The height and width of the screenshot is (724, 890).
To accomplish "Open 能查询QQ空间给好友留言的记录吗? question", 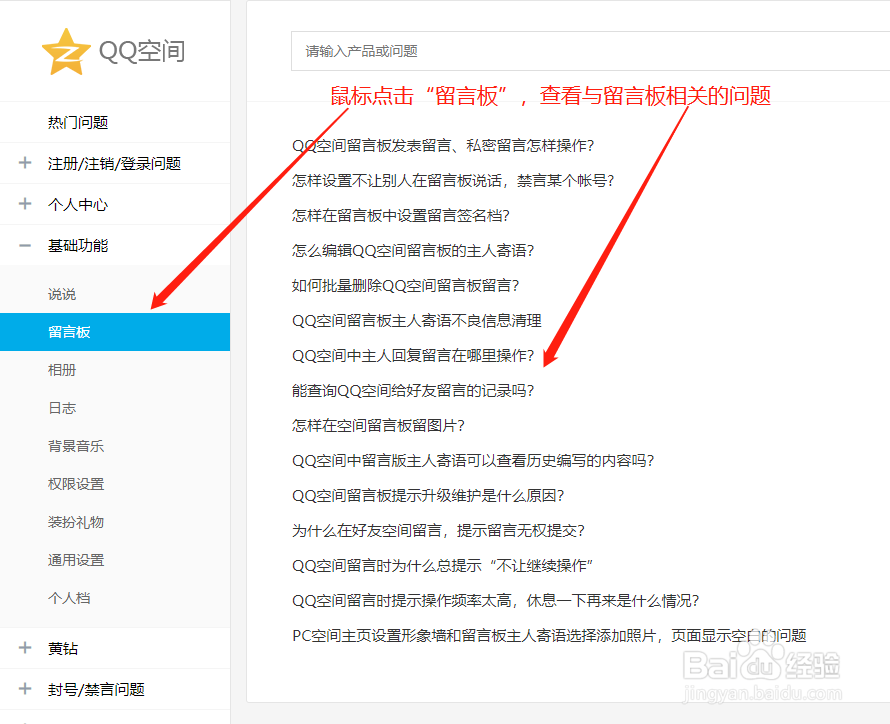I will click(413, 390).
